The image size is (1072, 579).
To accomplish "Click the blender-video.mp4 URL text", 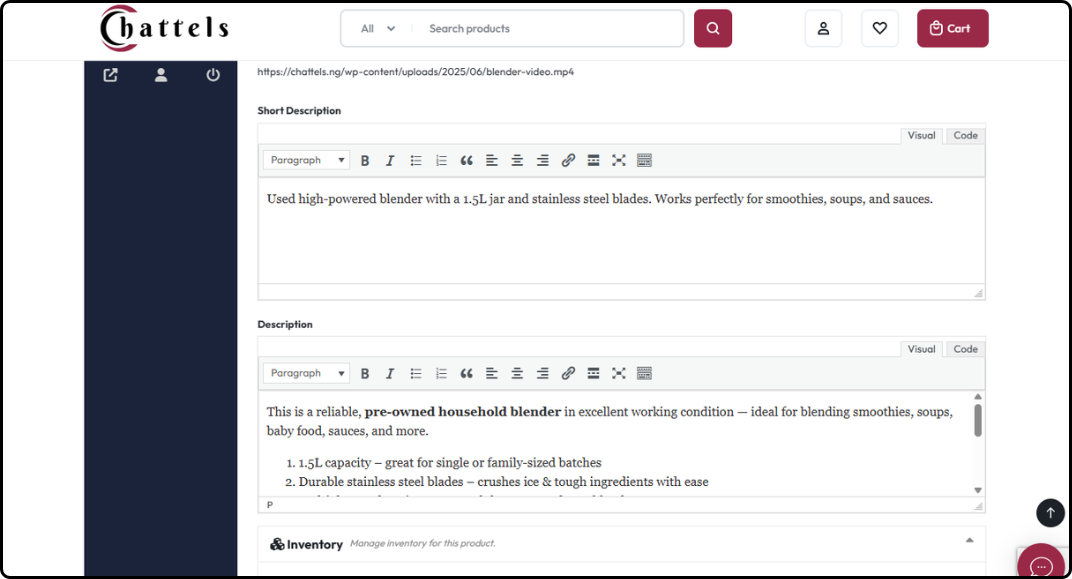I will pyautogui.click(x=416, y=72).
